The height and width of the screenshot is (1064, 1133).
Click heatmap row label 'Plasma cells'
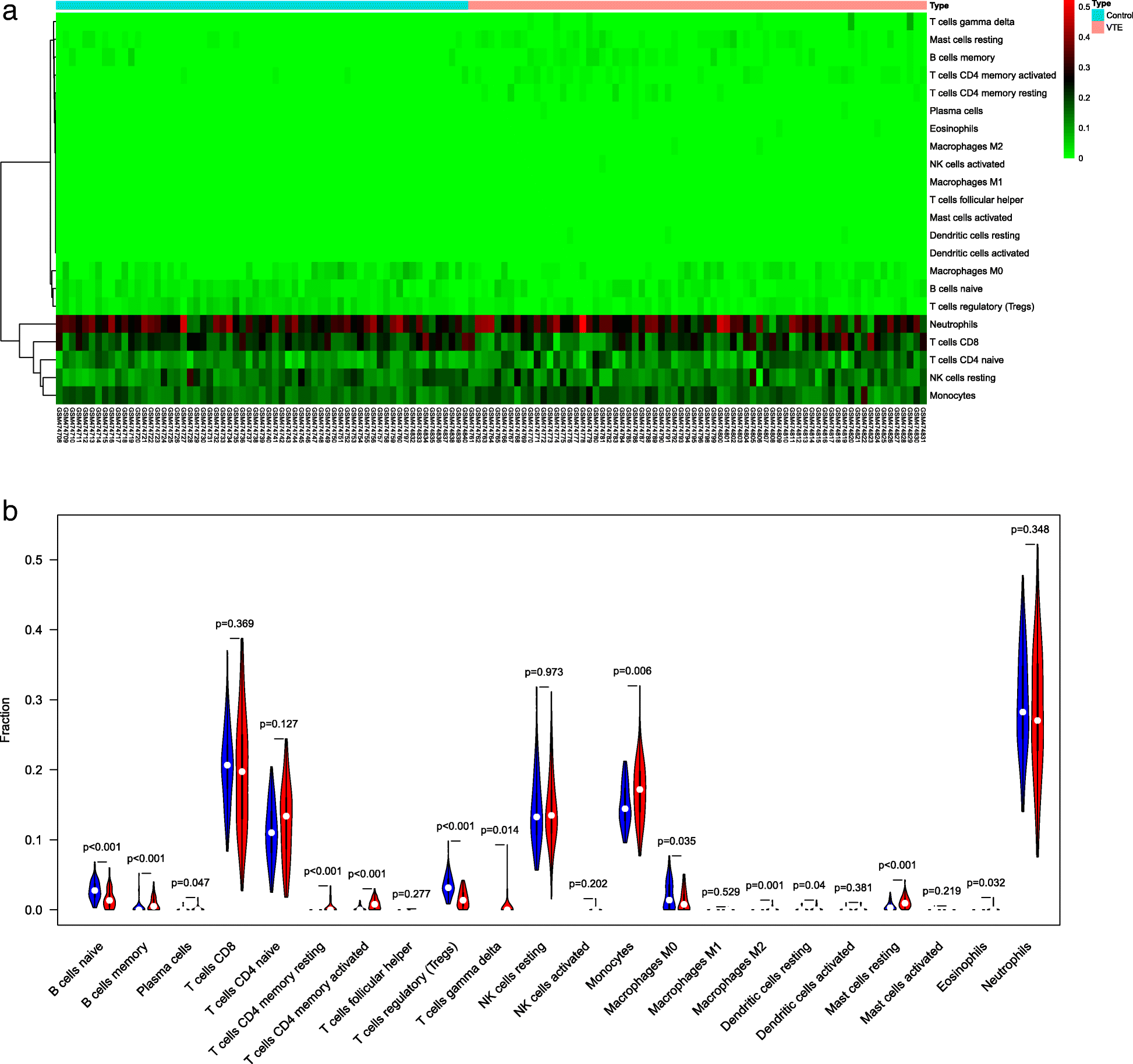(x=956, y=111)
